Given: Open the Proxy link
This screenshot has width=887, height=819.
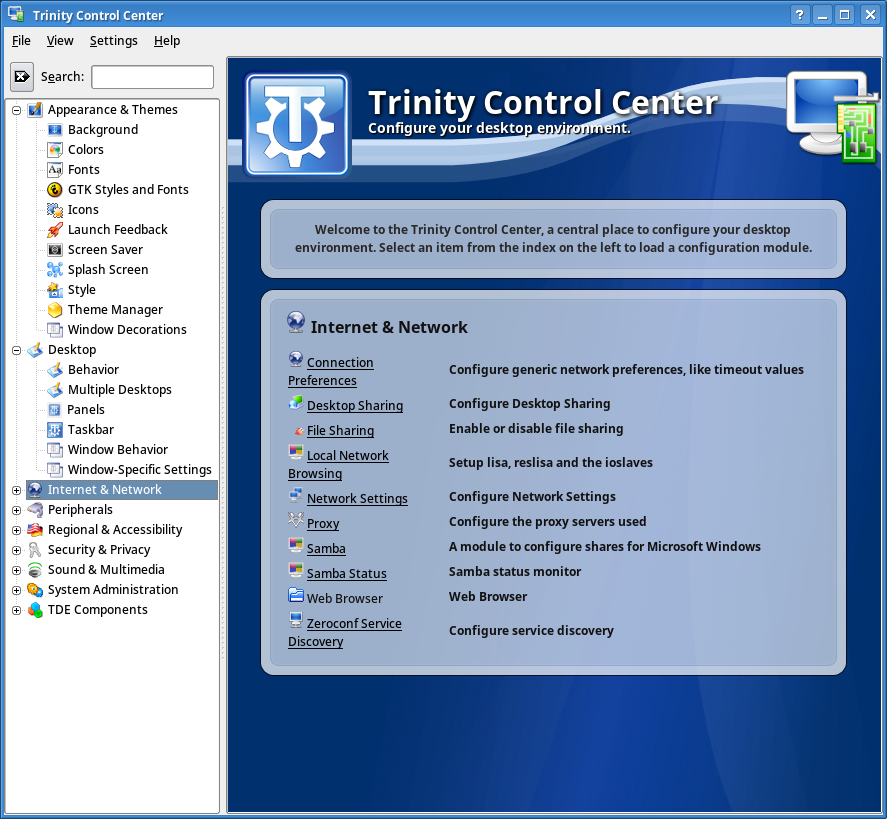Looking at the screenshot, I should click(x=323, y=524).
